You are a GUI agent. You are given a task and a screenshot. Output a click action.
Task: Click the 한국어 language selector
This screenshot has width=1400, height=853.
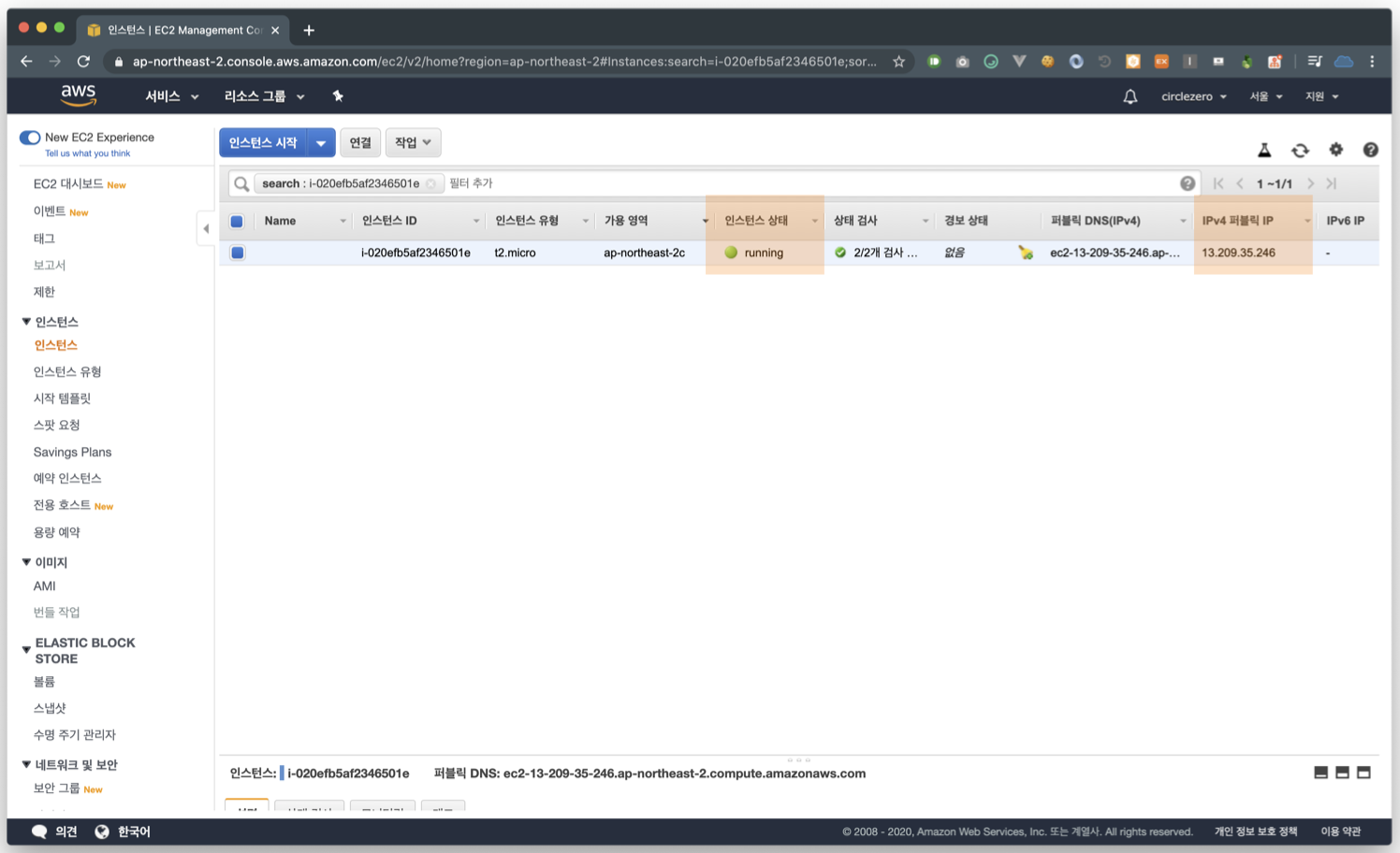tap(134, 831)
